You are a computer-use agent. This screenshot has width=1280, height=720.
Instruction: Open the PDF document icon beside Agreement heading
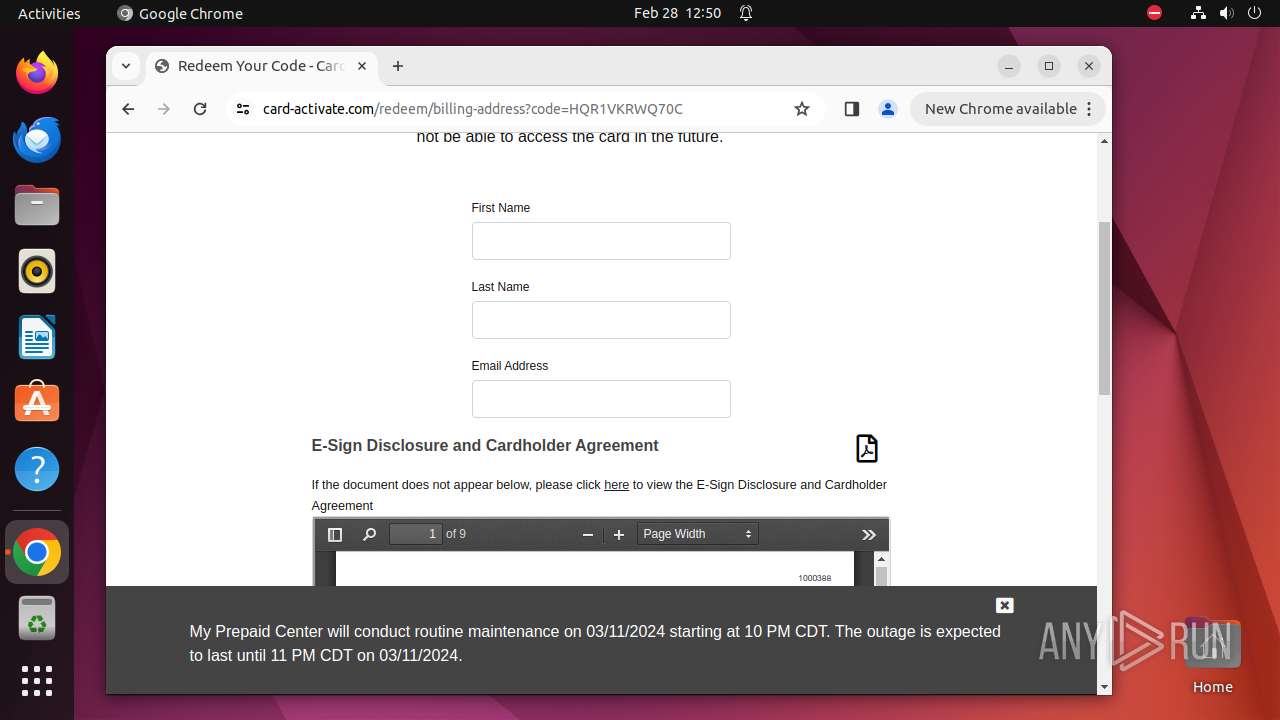click(867, 448)
